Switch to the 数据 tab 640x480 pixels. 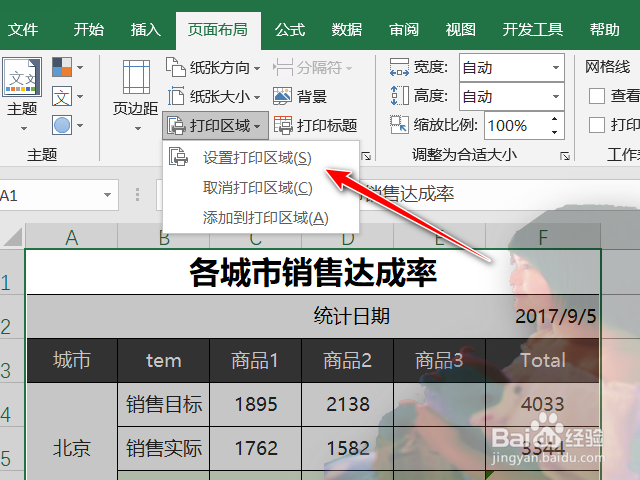[347, 30]
